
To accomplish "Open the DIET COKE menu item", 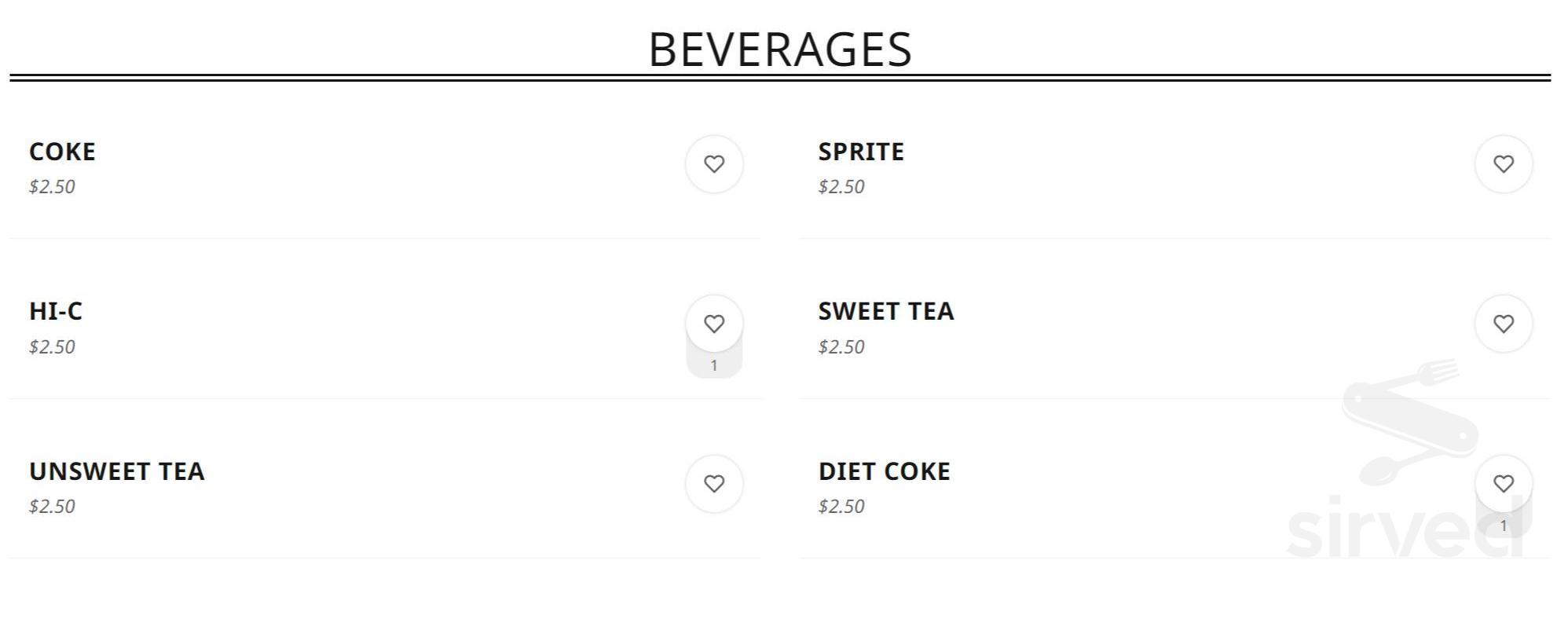I will (x=884, y=471).
